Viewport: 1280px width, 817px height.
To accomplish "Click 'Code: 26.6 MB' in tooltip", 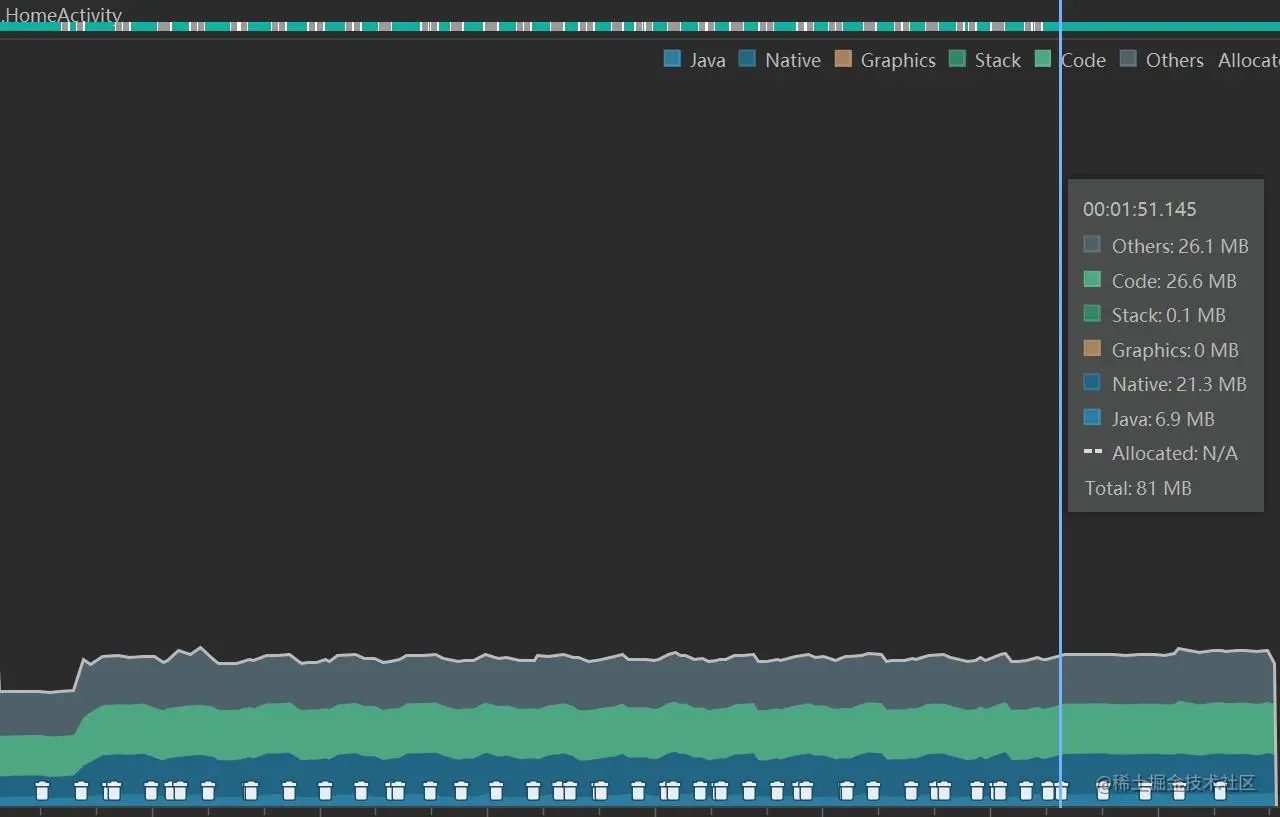I will pos(1174,281).
